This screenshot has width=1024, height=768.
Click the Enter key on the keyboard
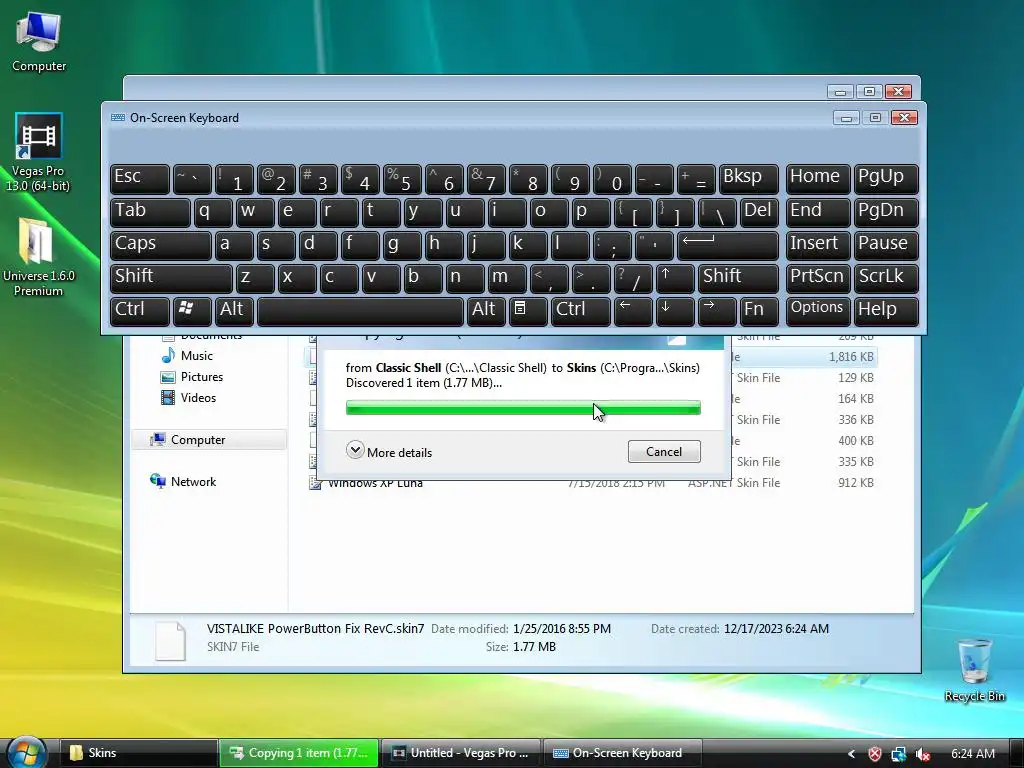(727, 245)
